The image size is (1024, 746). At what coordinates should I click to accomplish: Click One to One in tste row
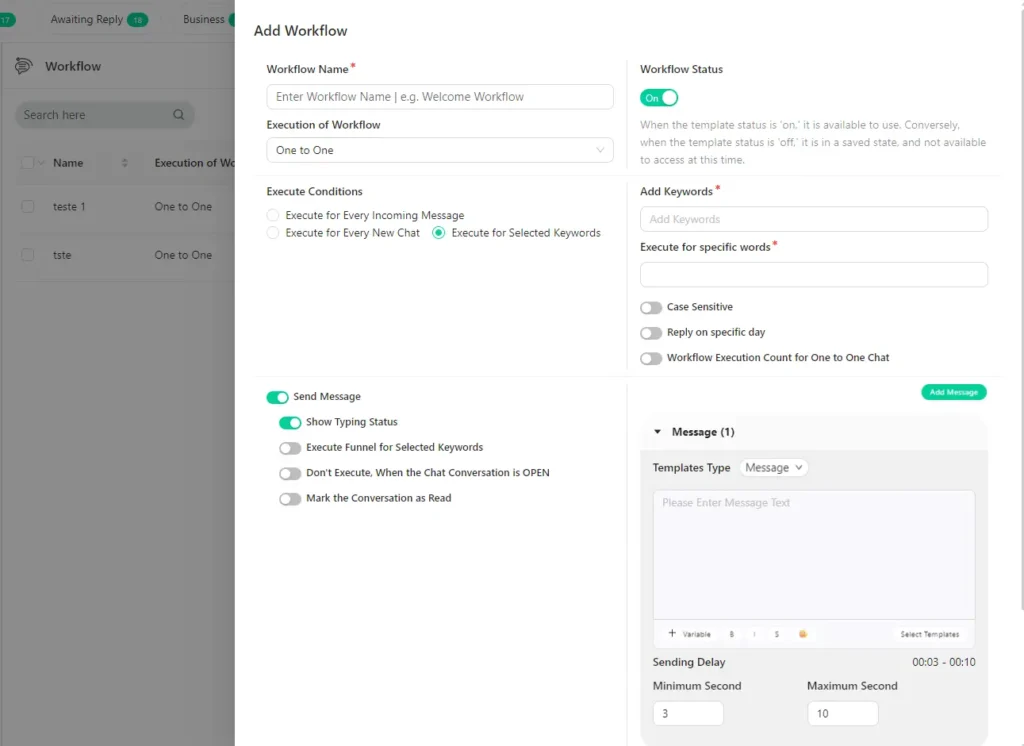pyautogui.click(x=183, y=255)
